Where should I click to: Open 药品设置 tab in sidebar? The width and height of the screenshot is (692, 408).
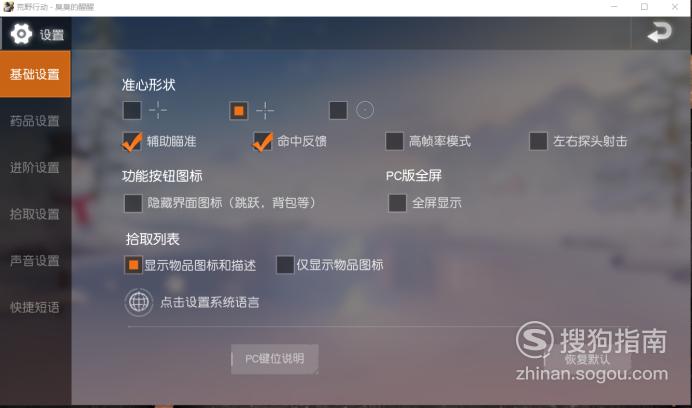pyautogui.click(x=35, y=121)
